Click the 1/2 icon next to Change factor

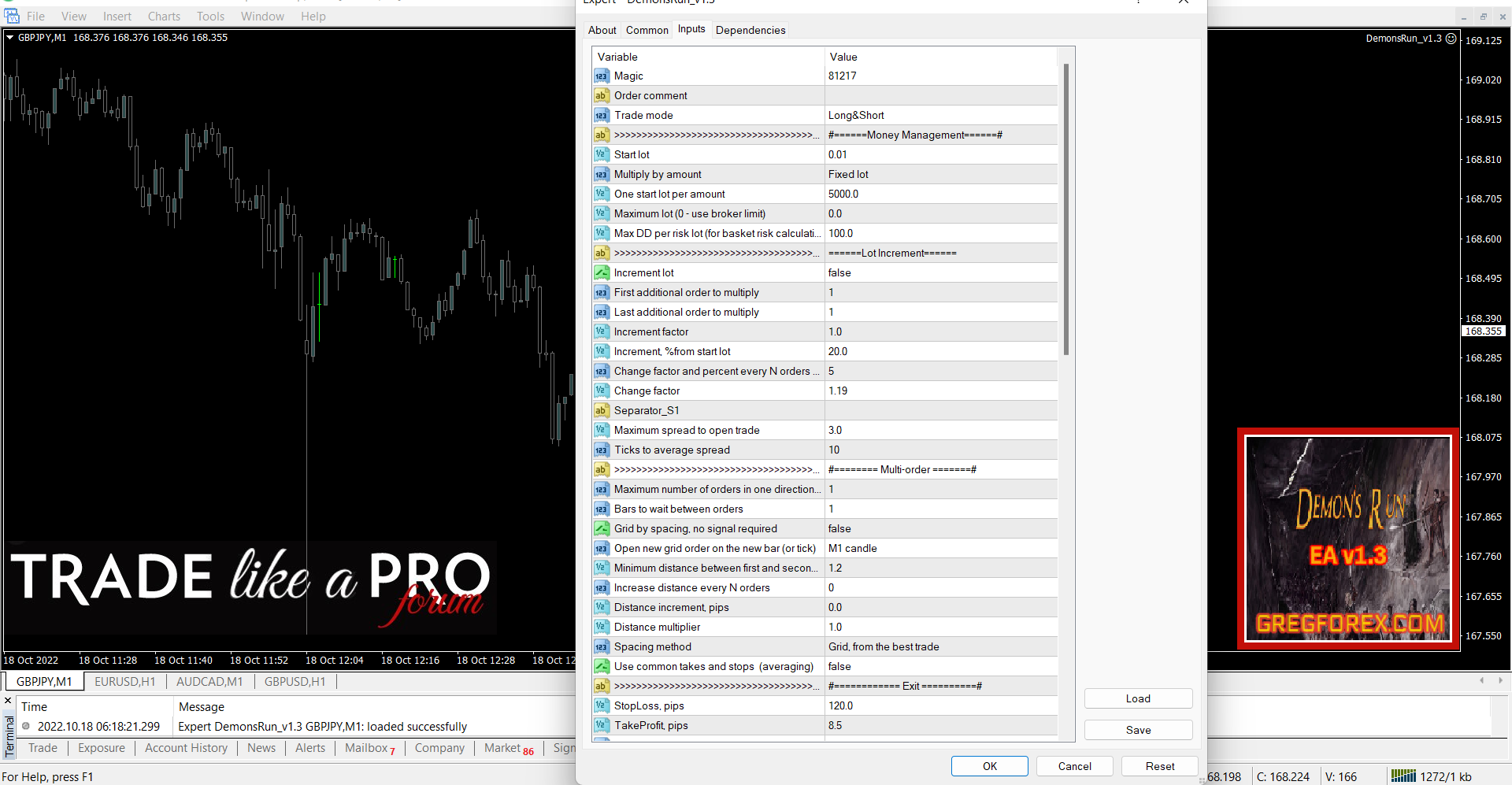point(602,391)
